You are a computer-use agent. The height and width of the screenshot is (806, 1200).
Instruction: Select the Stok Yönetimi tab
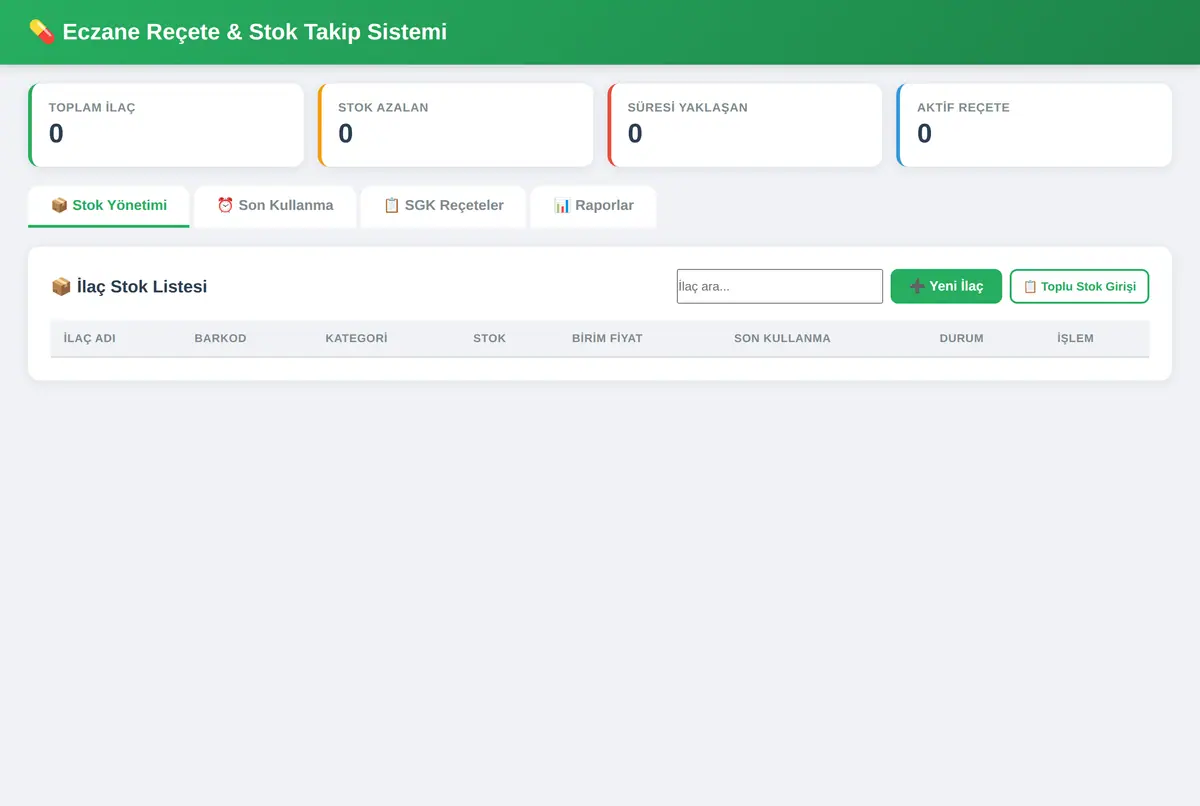click(109, 206)
